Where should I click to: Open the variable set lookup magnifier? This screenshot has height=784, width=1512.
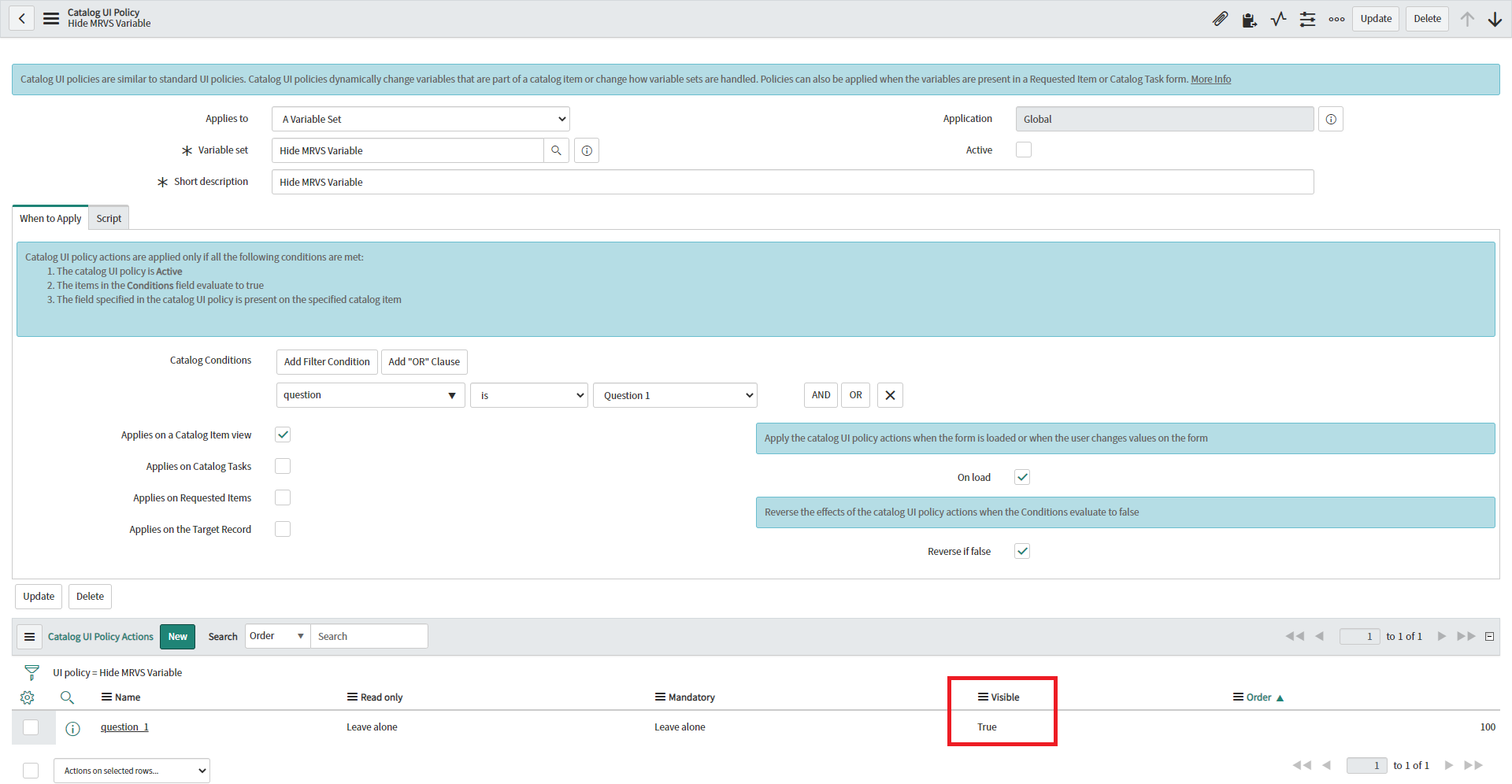pyautogui.click(x=557, y=150)
